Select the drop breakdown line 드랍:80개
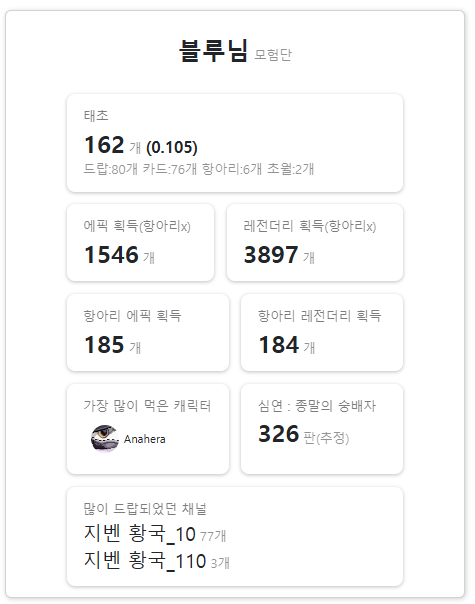This screenshot has width=475, height=604. [x=199, y=169]
